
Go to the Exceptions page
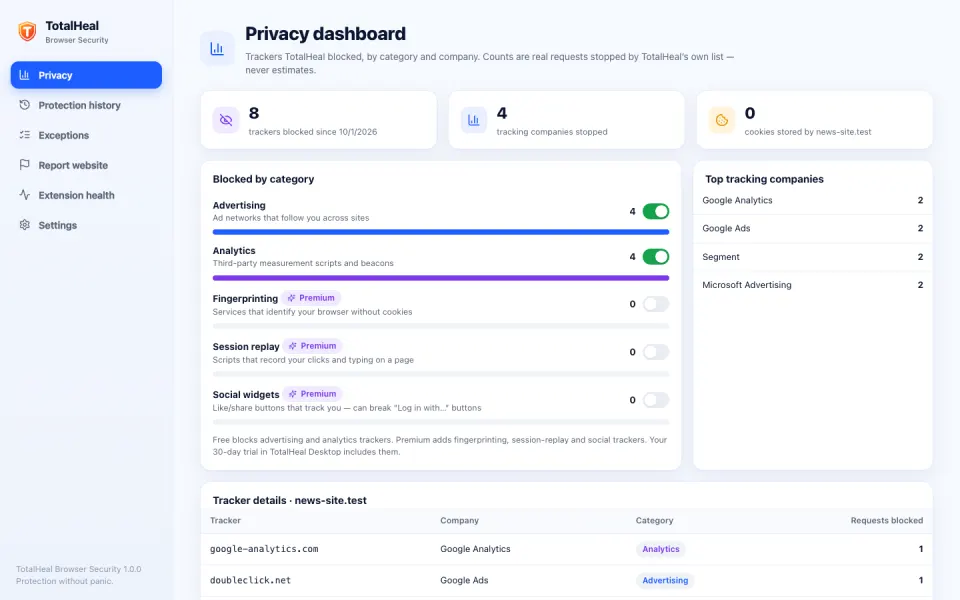pyautogui.click(x=86, y=135)
